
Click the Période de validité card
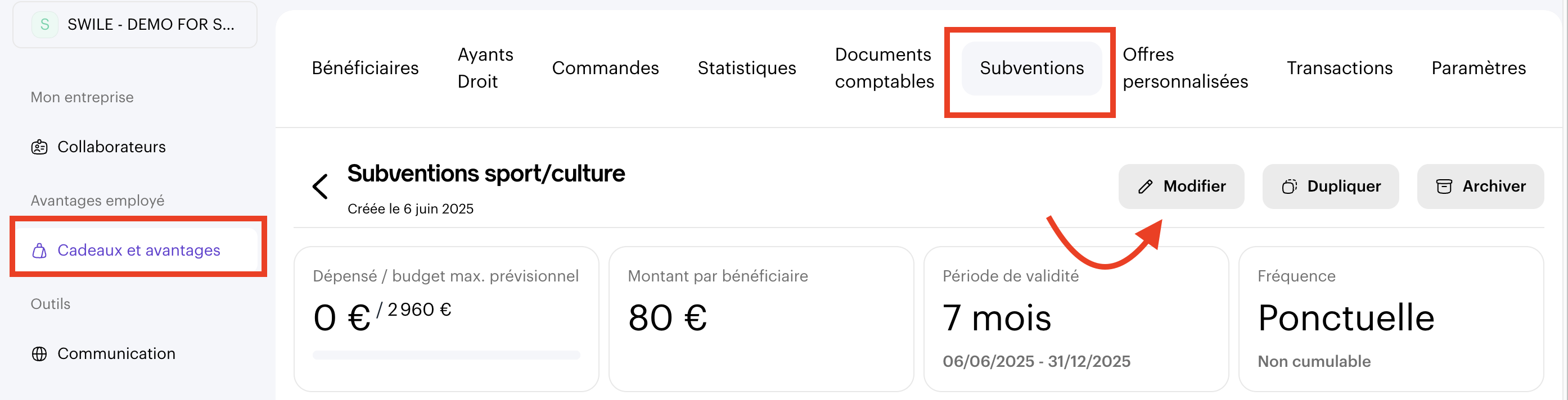pos(1075,319)
